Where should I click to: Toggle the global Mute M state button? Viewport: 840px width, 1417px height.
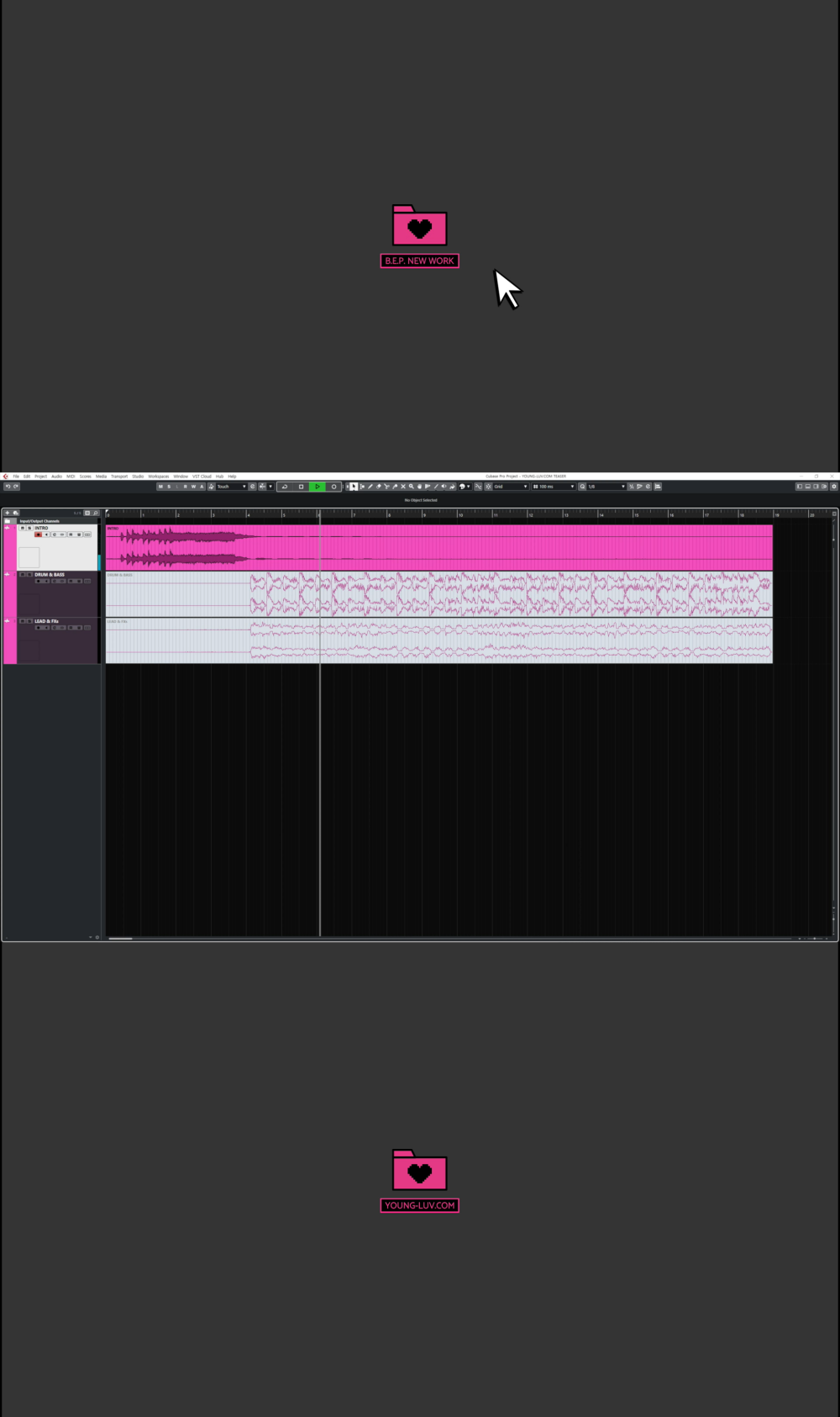[x=160, y=487]
